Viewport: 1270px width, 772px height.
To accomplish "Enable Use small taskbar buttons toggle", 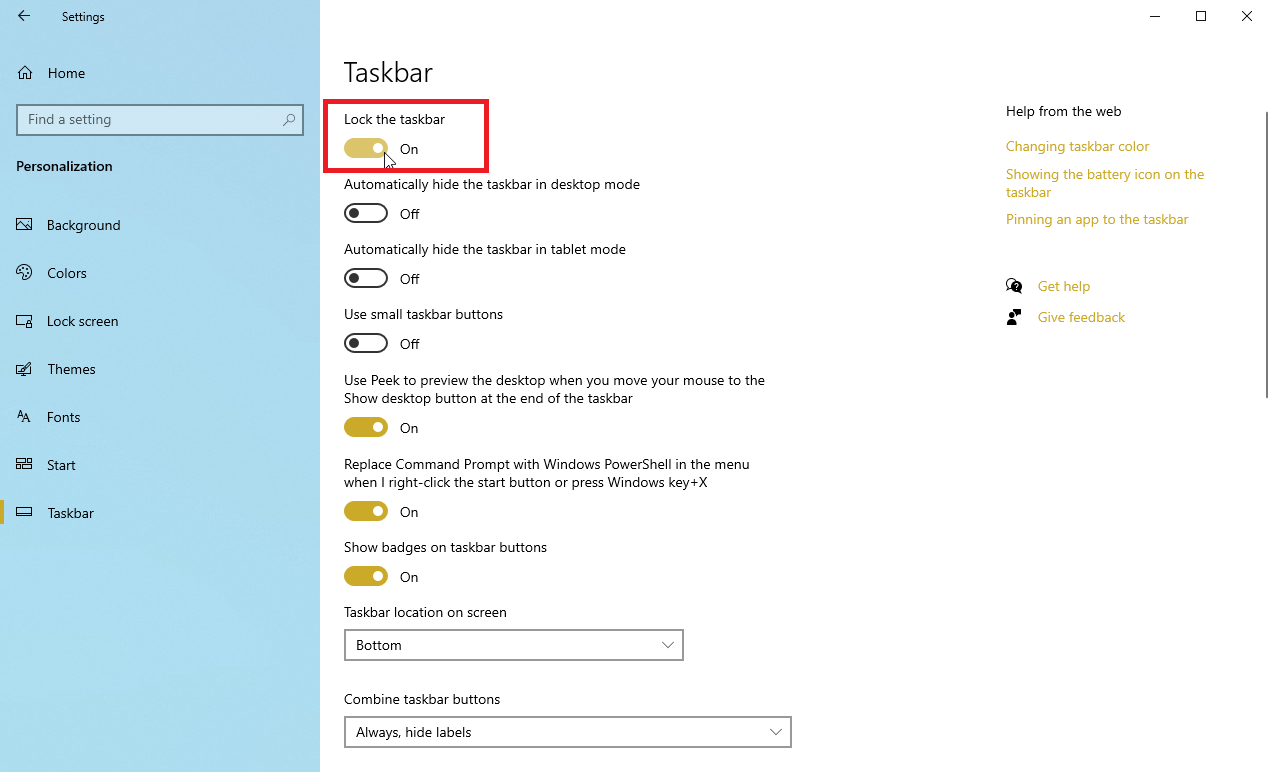I will point(366,343).
